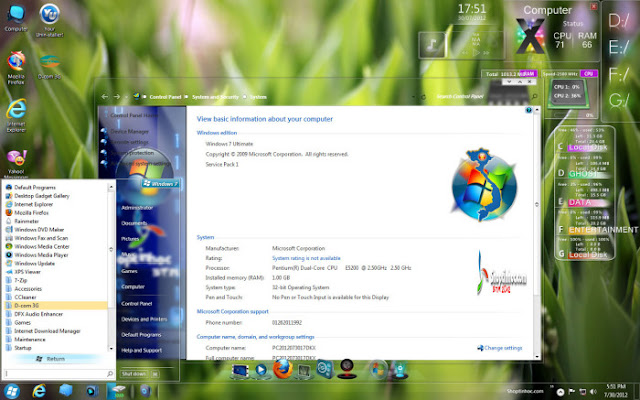
Task: Open the Computer desktop icon
Action: (x=16, y=18)
